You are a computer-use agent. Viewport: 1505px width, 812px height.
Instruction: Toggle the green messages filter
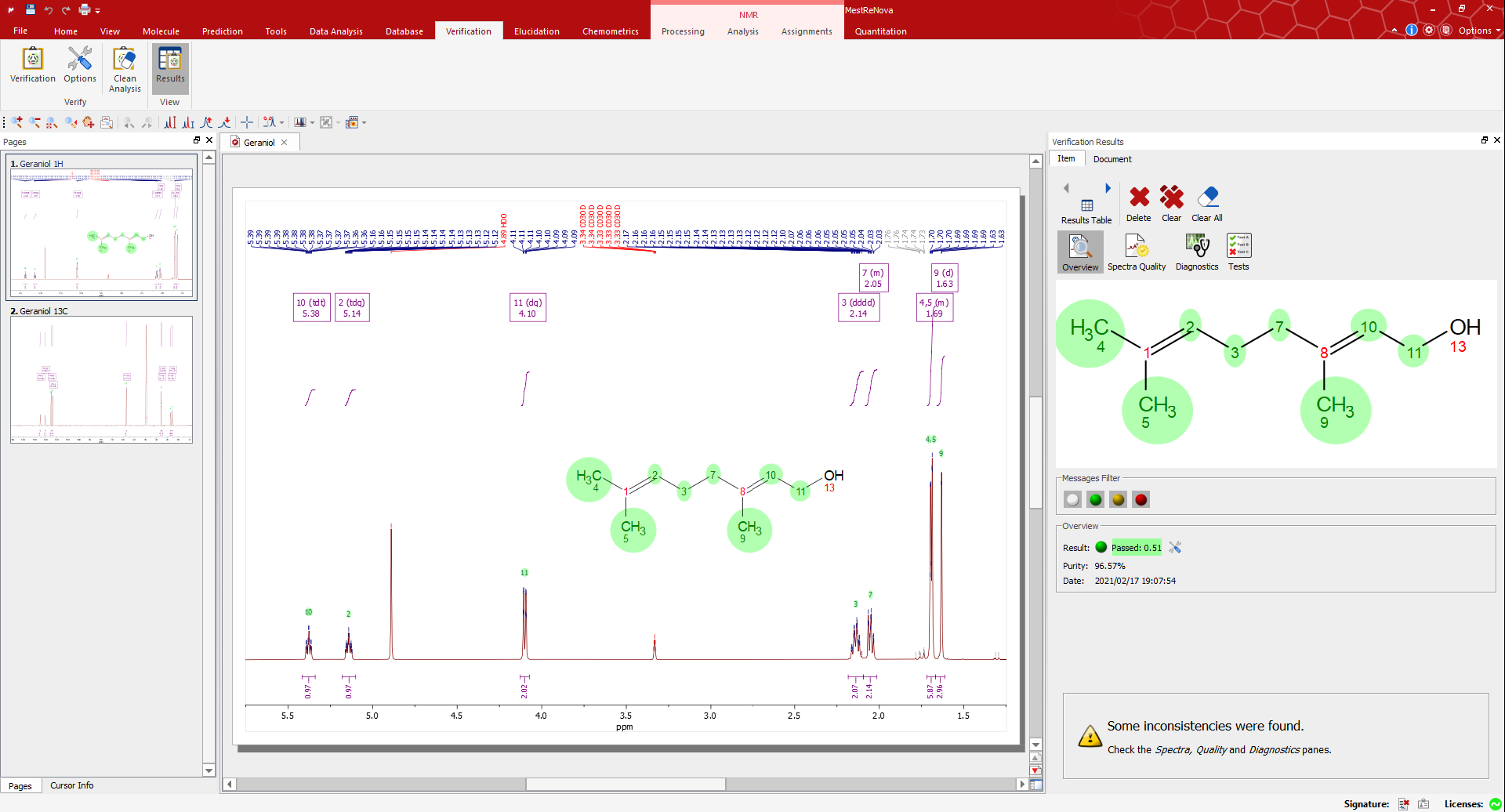[1096, 499]
